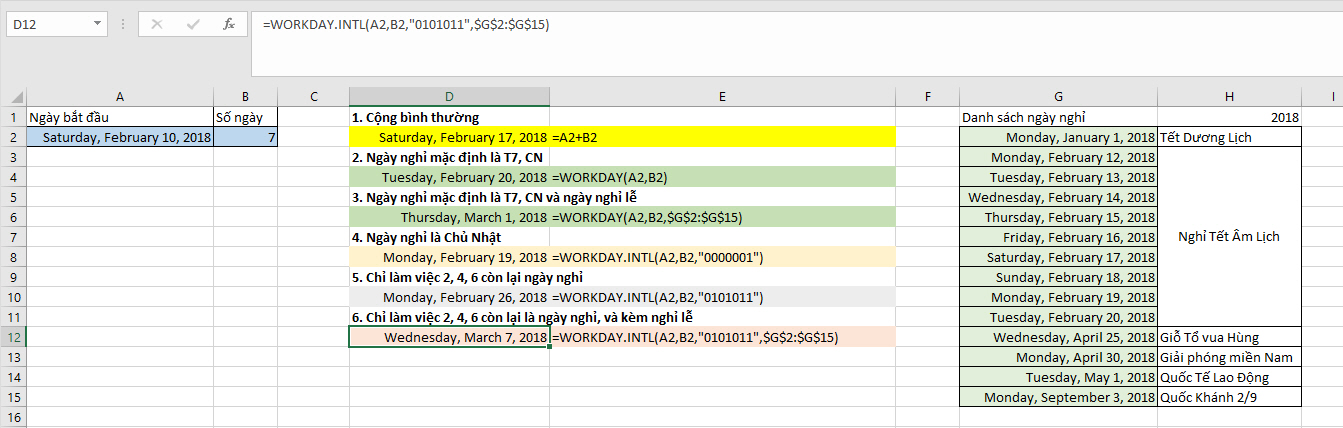The image size is (1343, 428).
Task: Select column E header
Action: [x=721, y=96]
